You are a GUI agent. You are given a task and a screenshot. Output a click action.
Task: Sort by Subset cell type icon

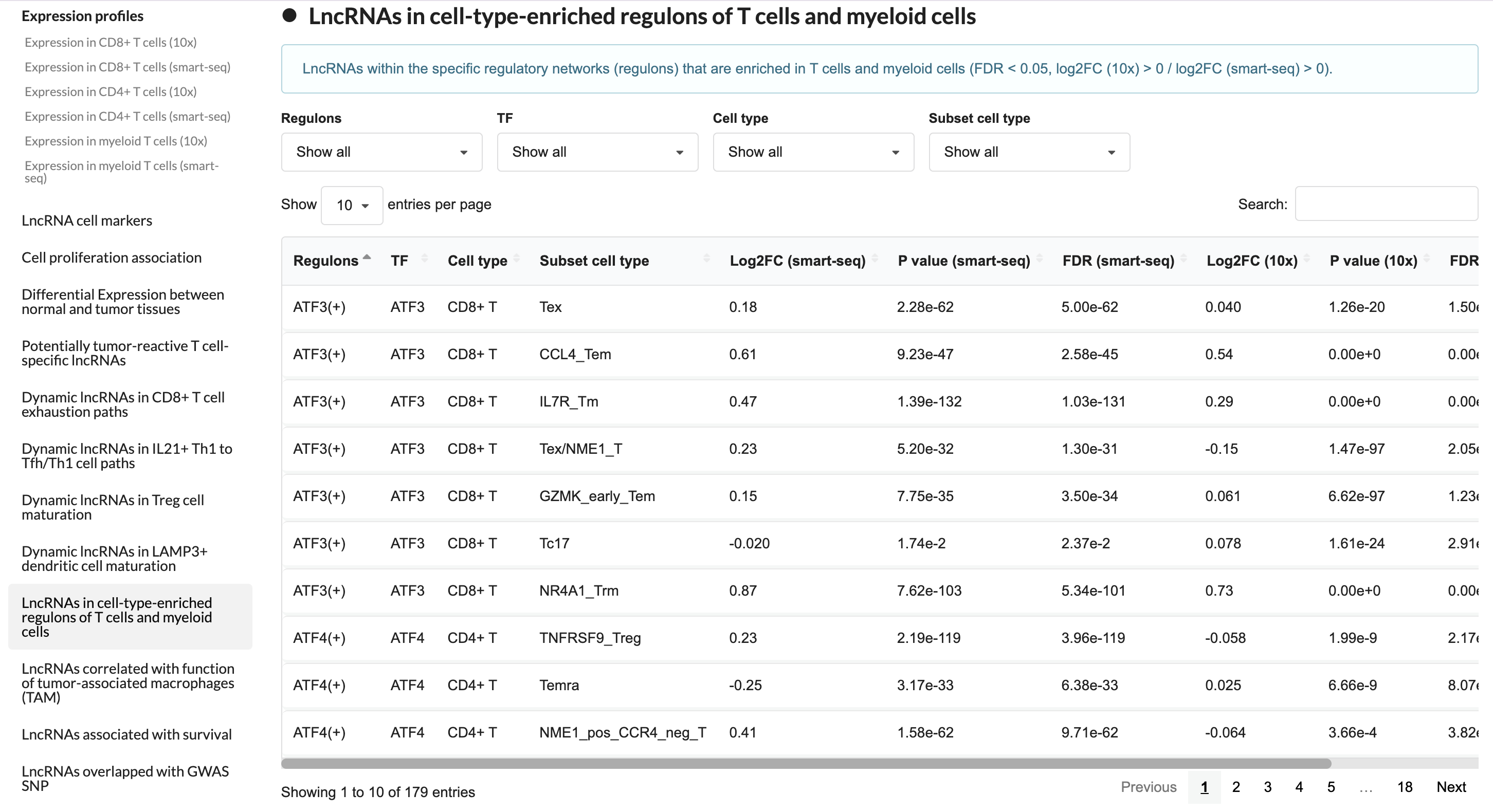(x=706, y=259)
